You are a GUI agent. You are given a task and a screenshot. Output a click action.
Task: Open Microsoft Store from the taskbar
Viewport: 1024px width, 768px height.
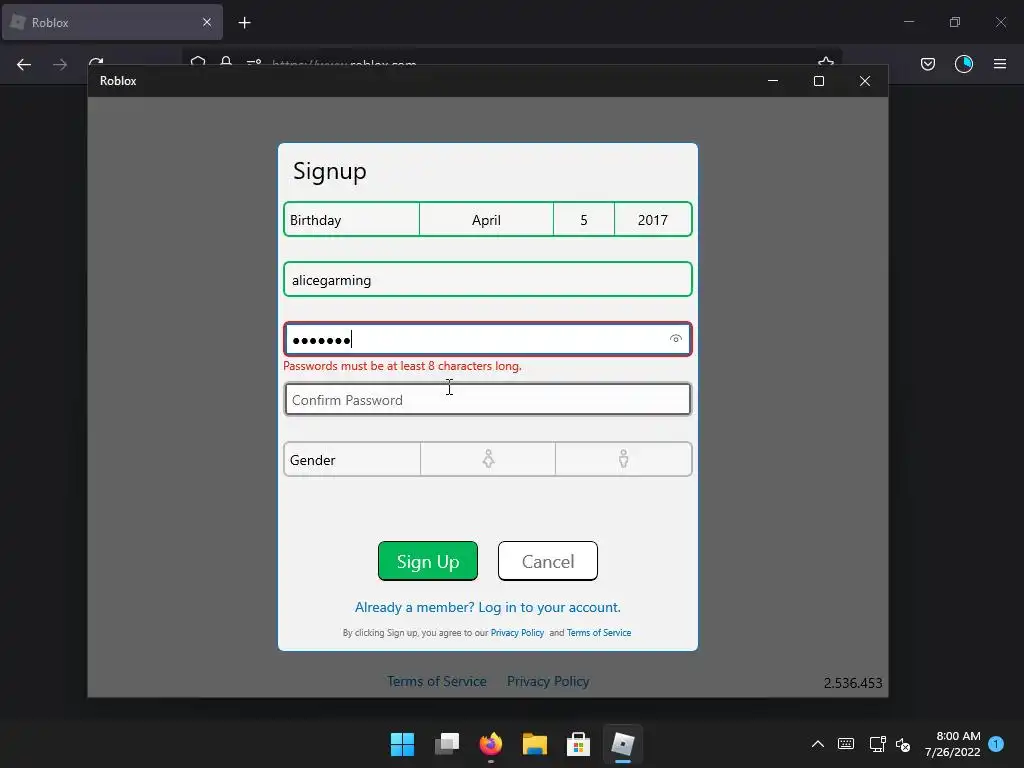(578, 744)
